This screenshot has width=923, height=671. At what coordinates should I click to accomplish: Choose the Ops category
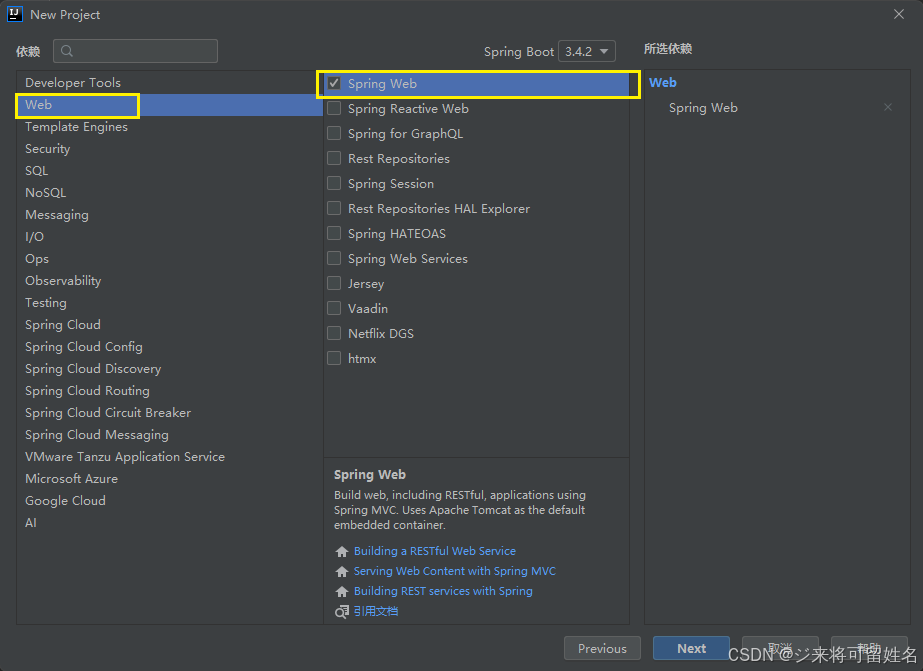point(170,259)
